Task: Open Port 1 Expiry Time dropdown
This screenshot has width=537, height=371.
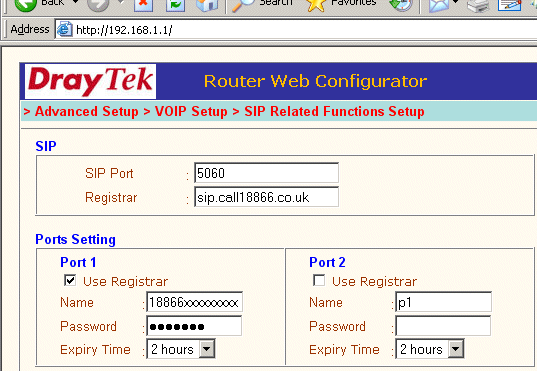Action: 181,349
